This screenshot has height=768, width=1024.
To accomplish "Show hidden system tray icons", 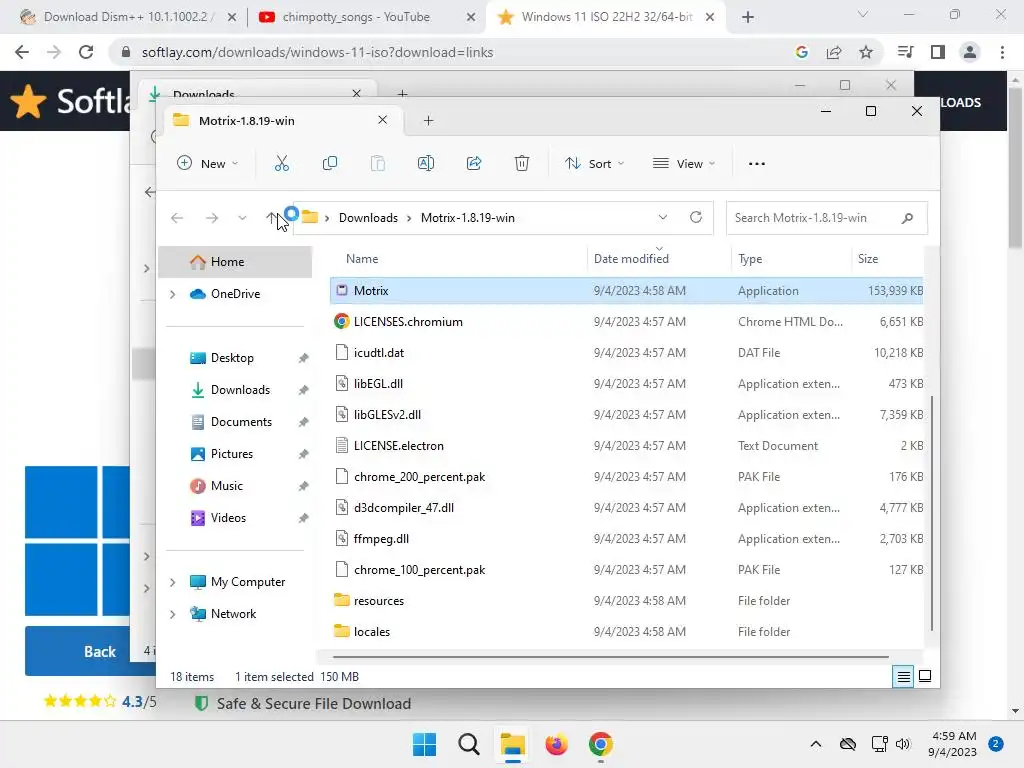I will point(816,744).
